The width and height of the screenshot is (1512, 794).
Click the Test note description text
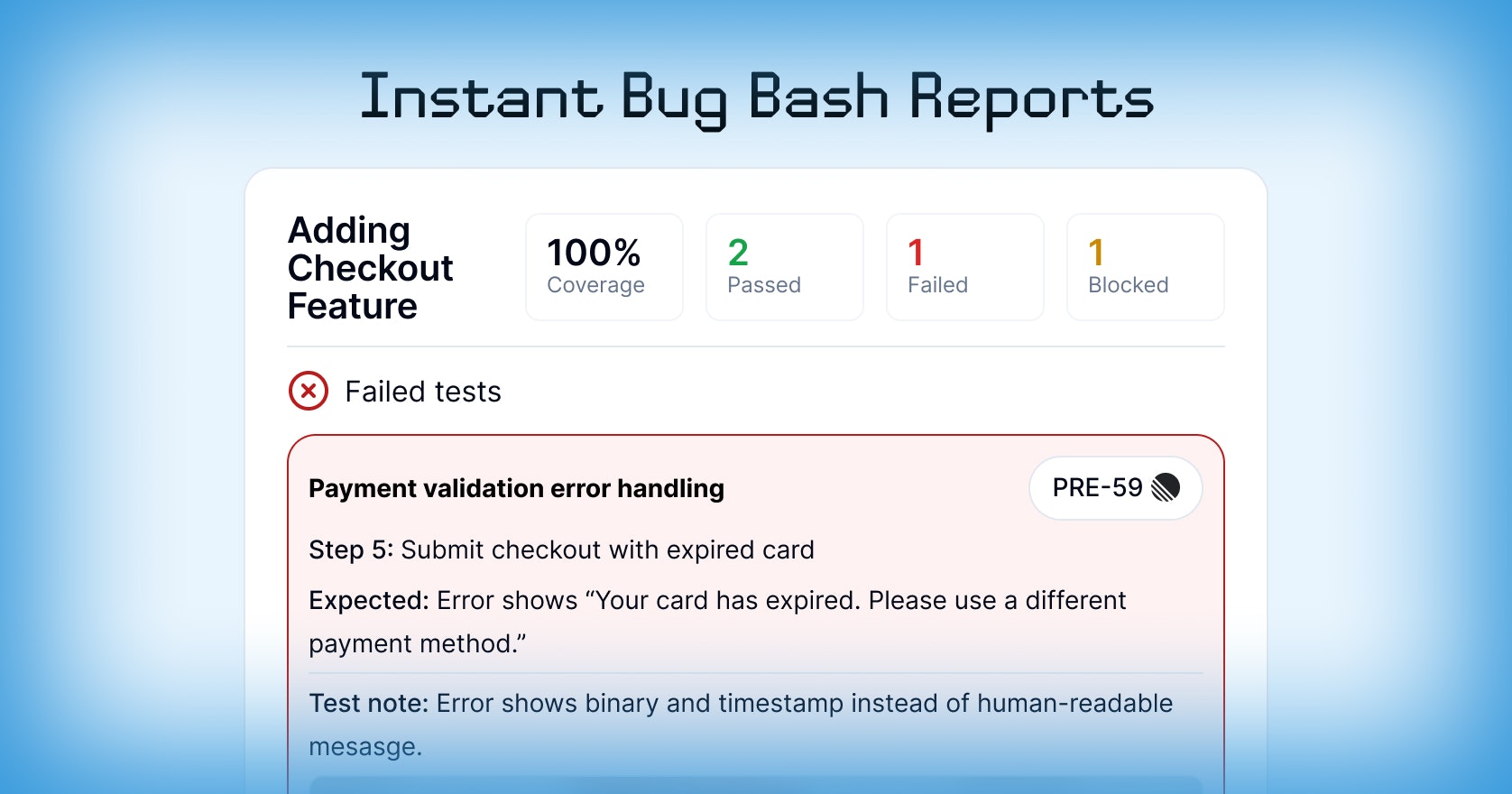(x=741, y=725)
